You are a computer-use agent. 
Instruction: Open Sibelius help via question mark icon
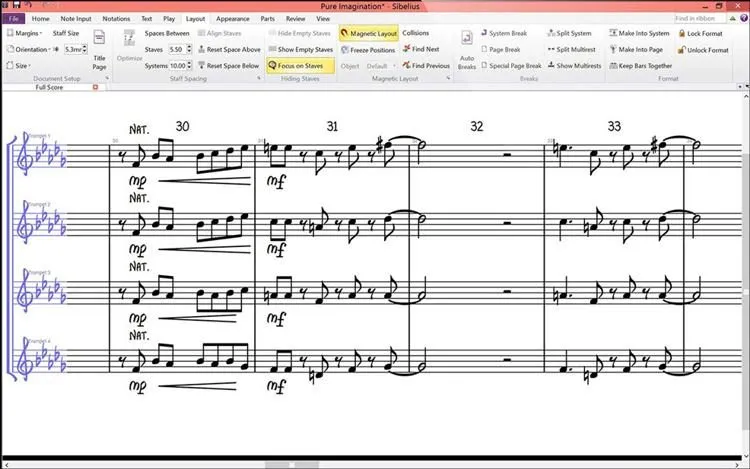coord(744,18)
